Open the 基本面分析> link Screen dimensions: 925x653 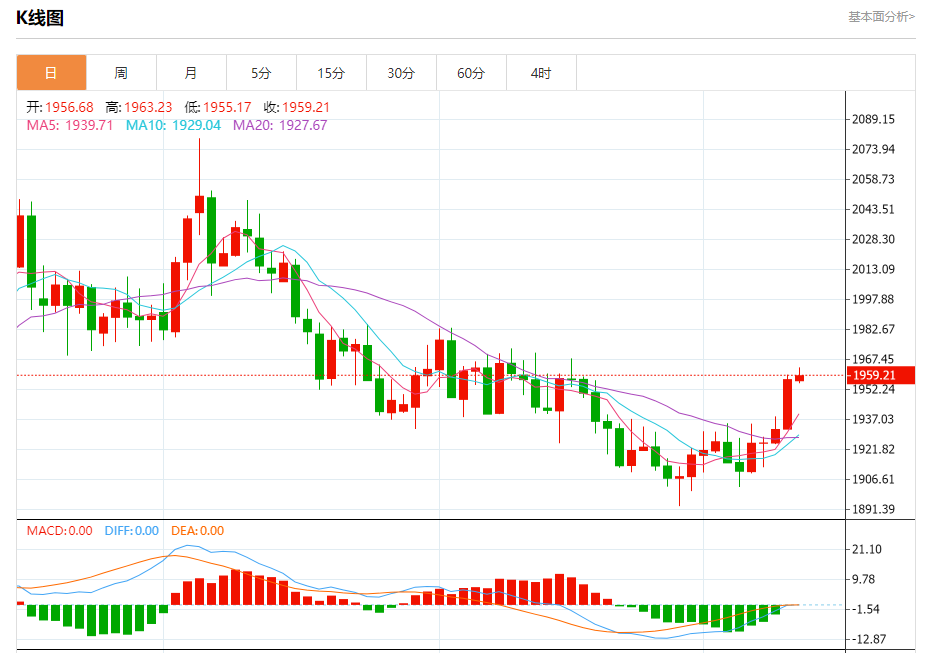[881, 17]
